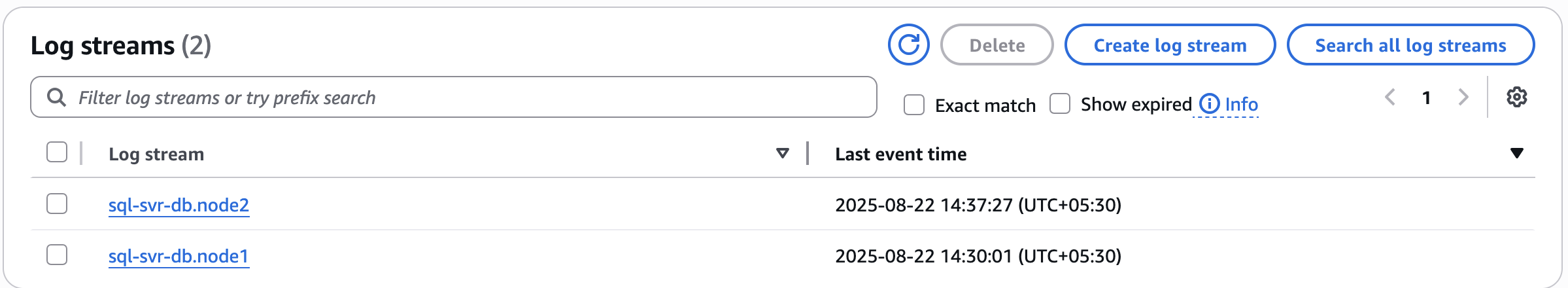Go to the next page arrow
The width and height of the screenshot is (1568, 288).
[x=1463, y=98]
